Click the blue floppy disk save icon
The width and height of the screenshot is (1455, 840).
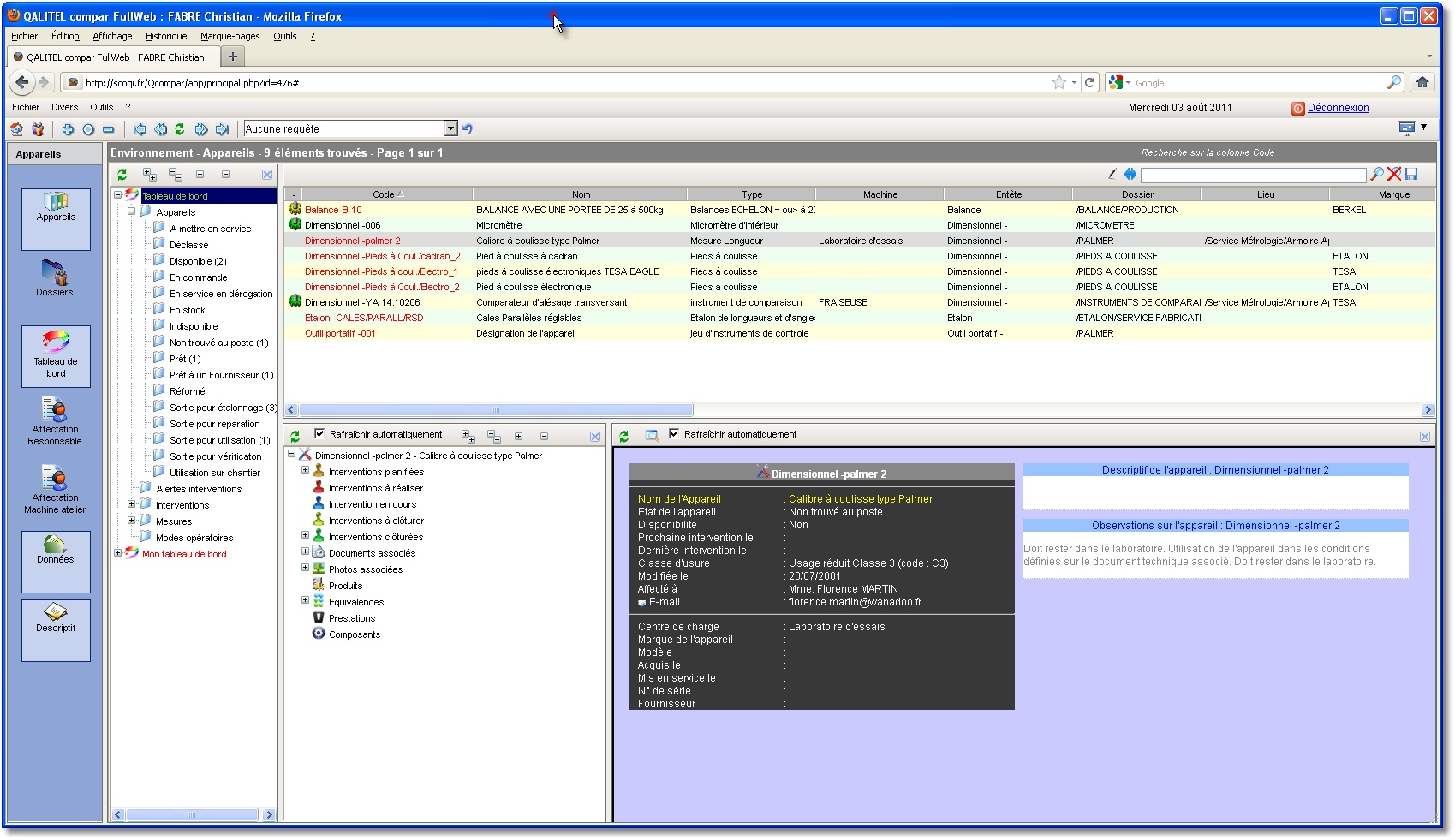click(x=1411, y=175)
